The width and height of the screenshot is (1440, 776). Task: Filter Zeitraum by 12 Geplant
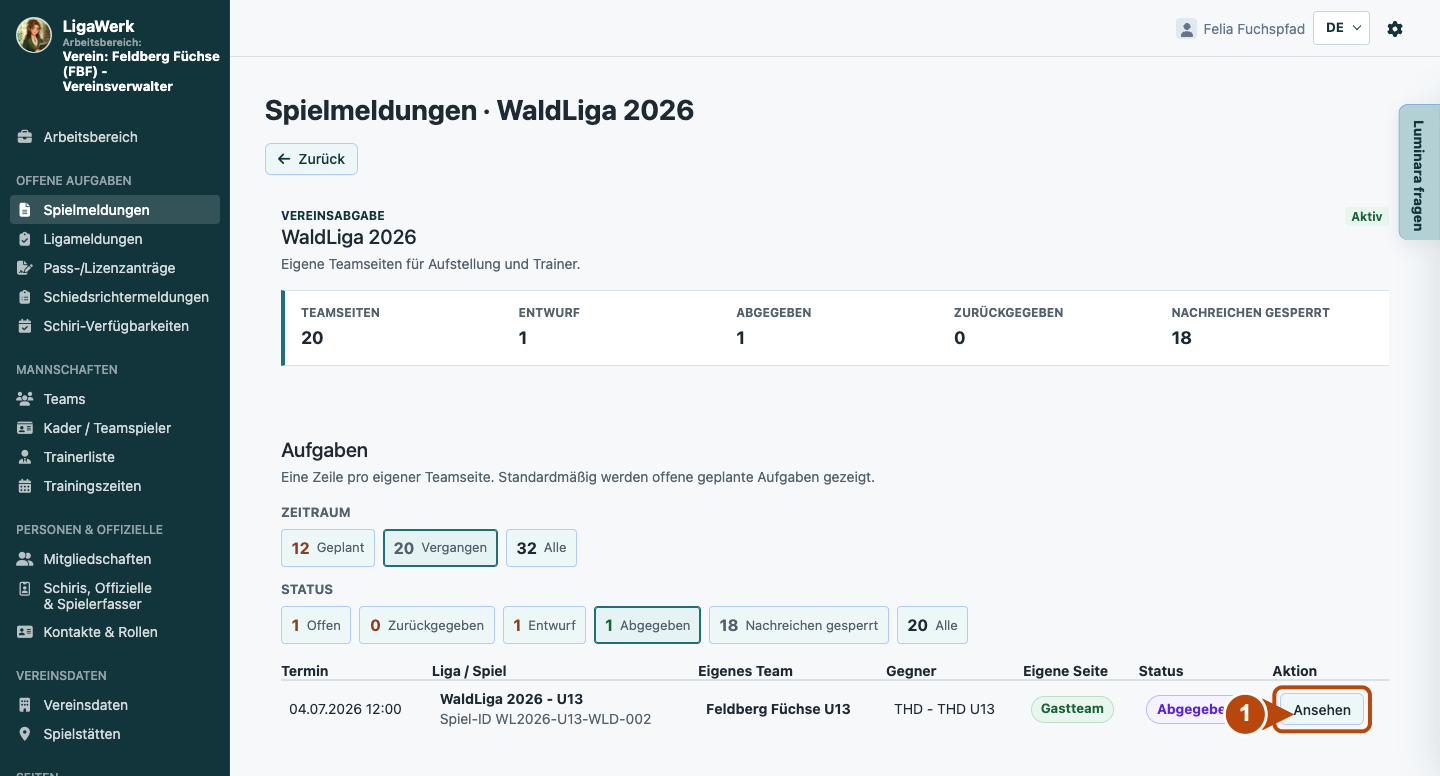coord(328,548)
